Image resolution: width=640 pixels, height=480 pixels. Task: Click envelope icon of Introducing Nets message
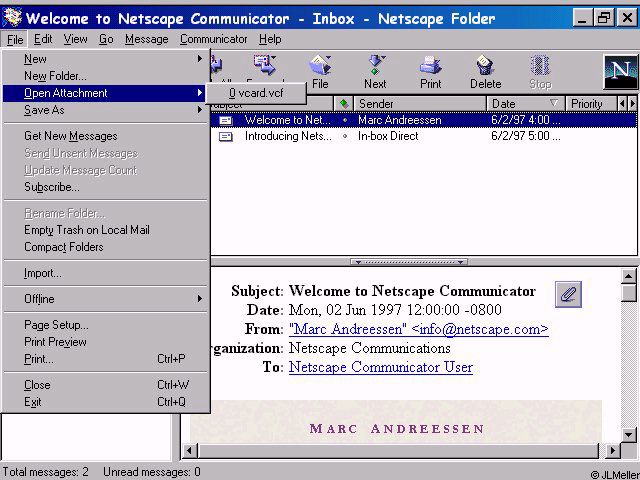226,136
